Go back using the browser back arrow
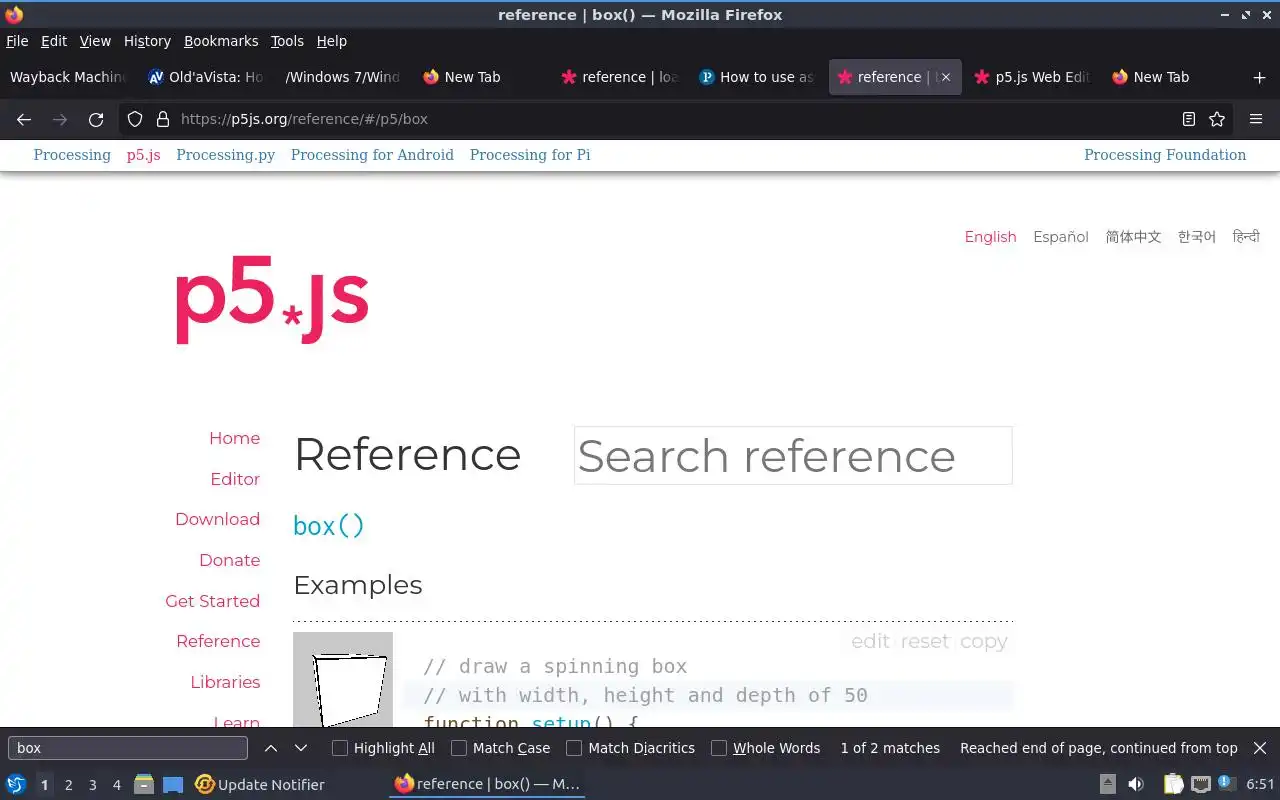 tap(24, 119)
